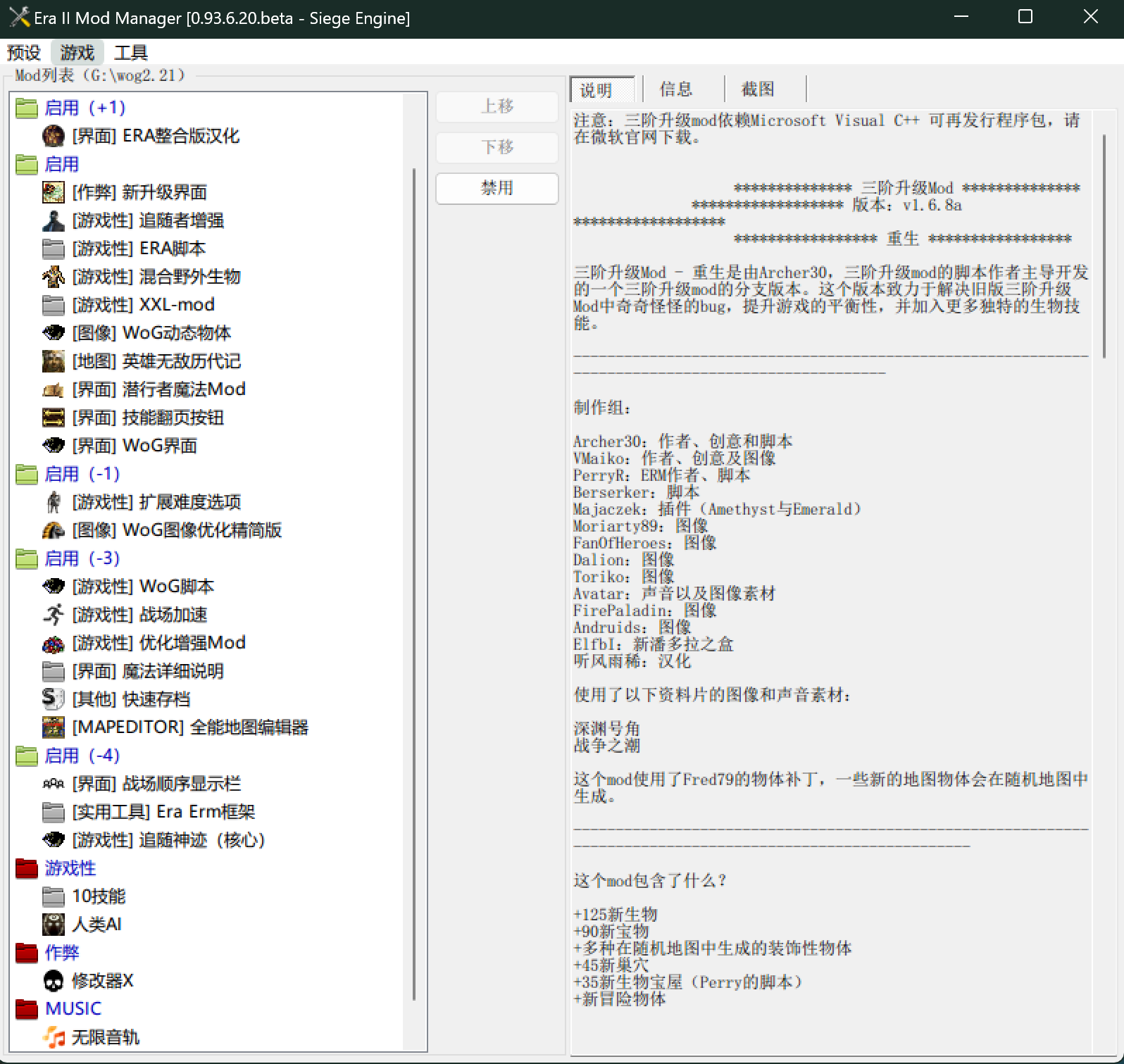Click the 禁用 disable button
The width and height of the screenshot is (1124, 1064).
pos(497,188)
